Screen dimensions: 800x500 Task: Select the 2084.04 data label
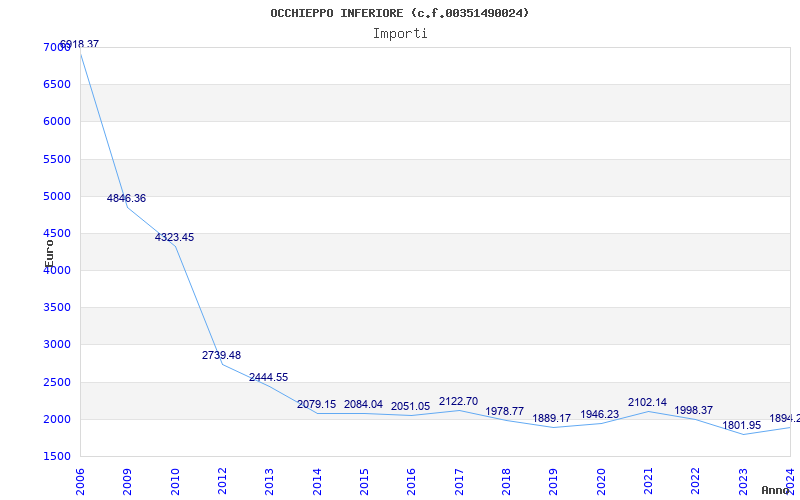(363, 405)
